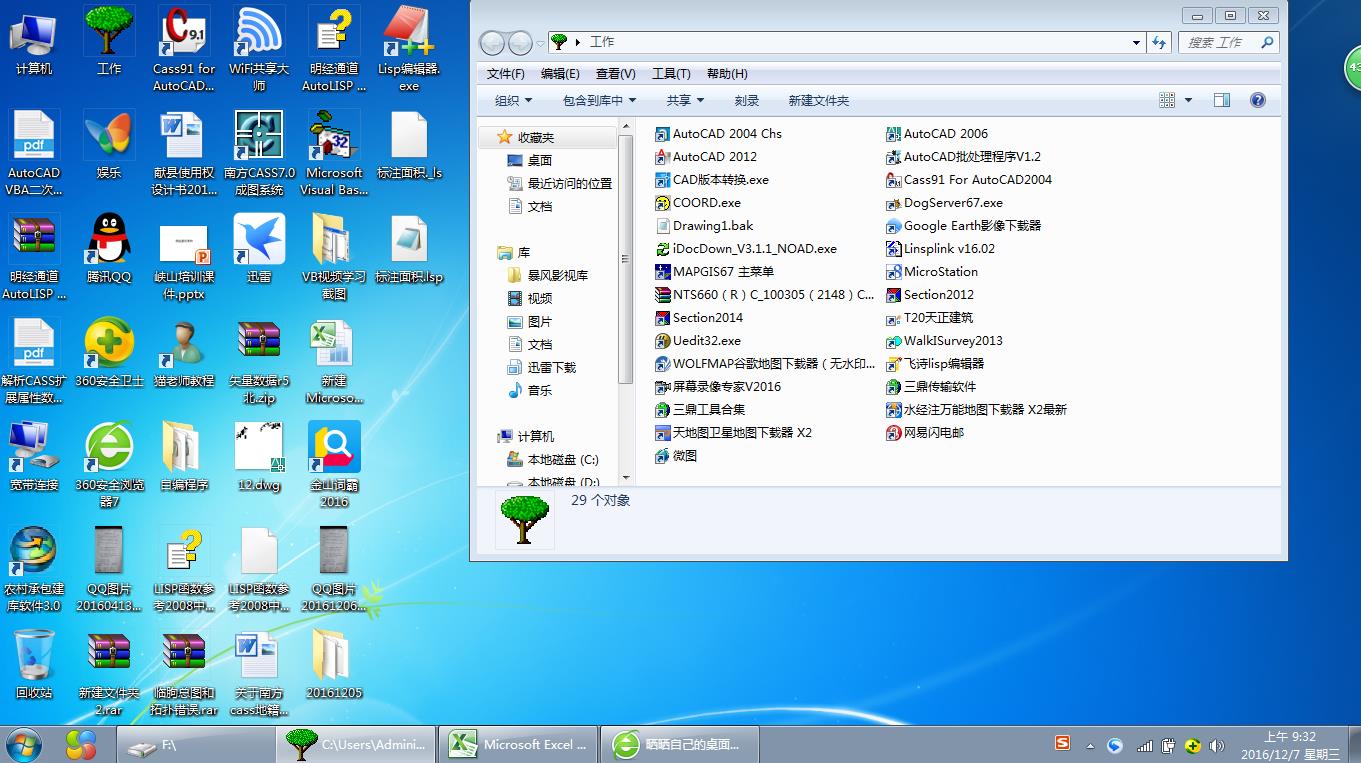Open the 编辑(E) menu
Screen dimensions: 1361x763
pyautogui.click(x=560, y=74)
